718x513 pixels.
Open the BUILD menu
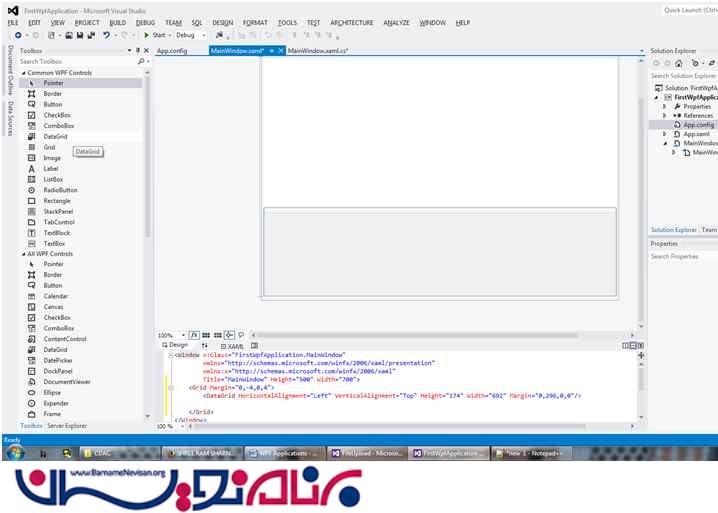click(118, 22)
